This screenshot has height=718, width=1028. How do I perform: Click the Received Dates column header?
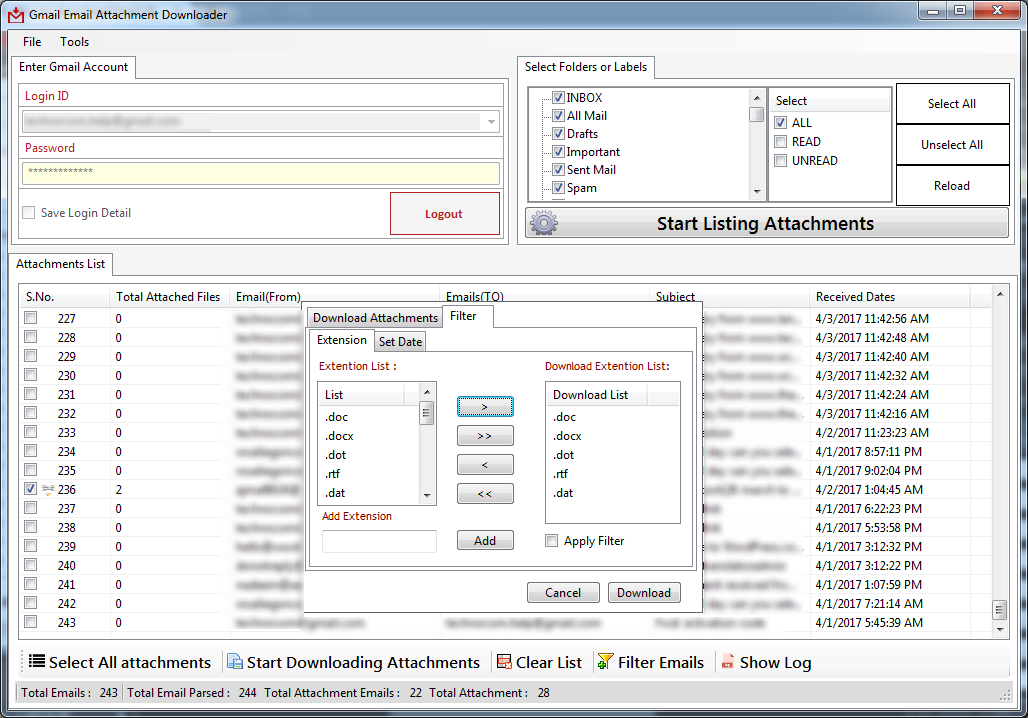tap(890, 296)
